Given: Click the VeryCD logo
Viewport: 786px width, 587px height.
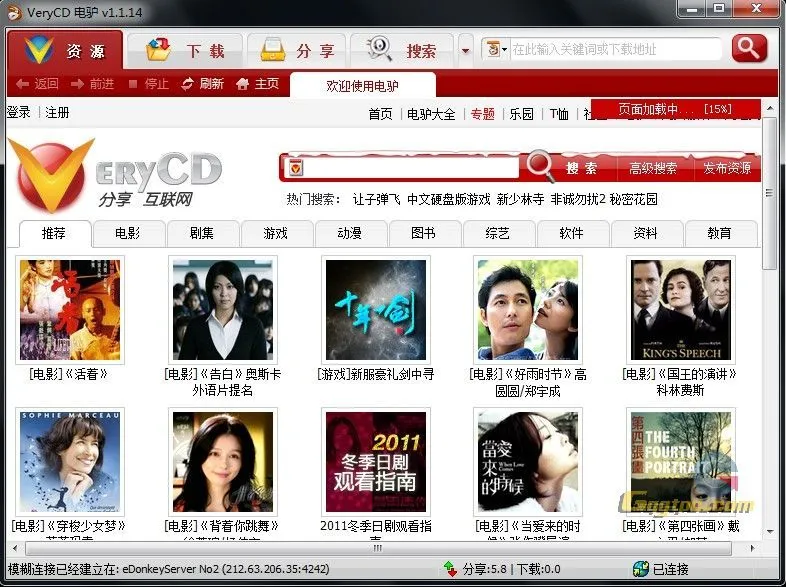Looking at the screenshot, I should [115, 174].
